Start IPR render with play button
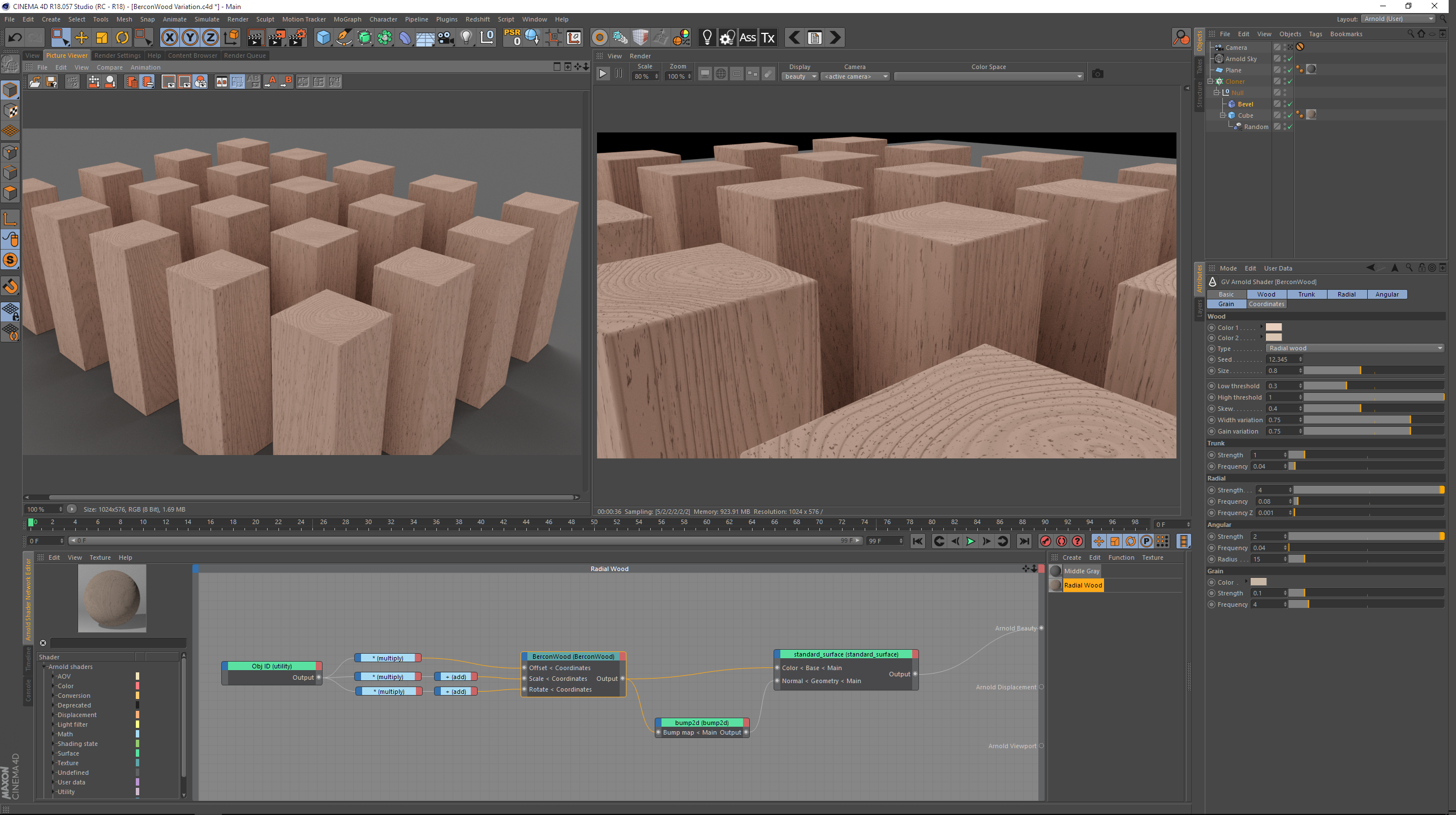 click(603, 74)
